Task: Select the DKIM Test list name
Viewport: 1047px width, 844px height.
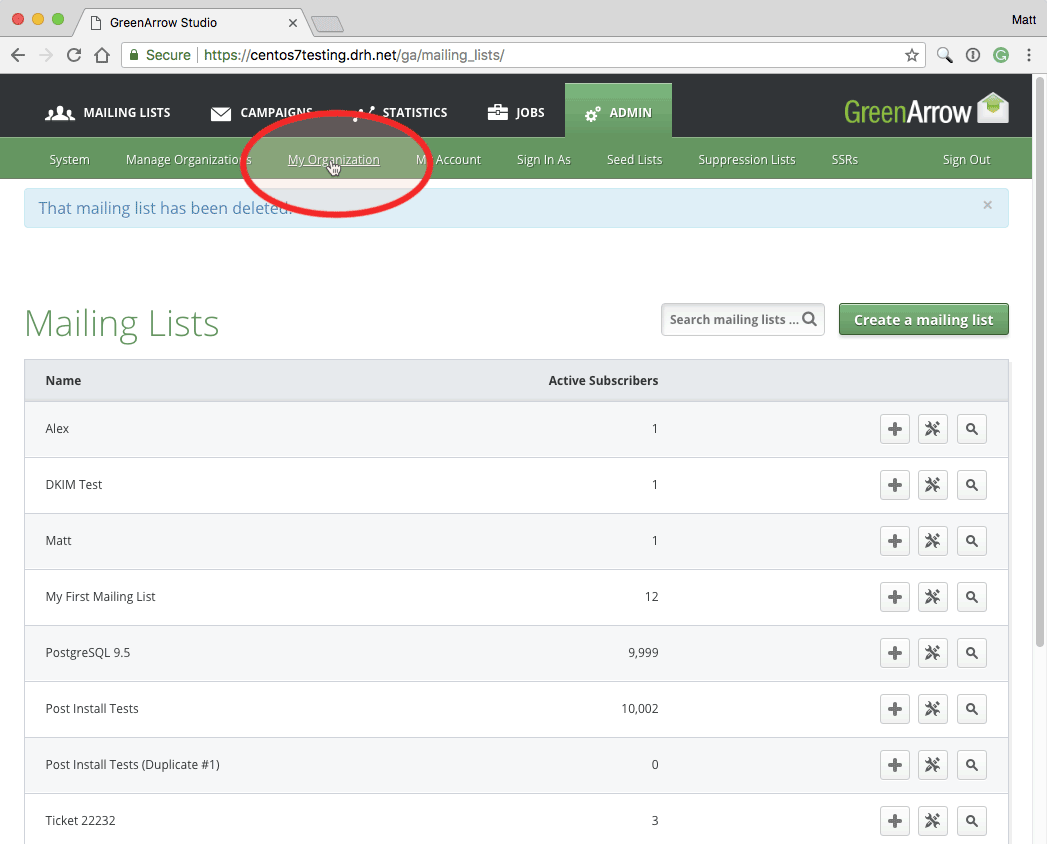Action: point(73,485)
